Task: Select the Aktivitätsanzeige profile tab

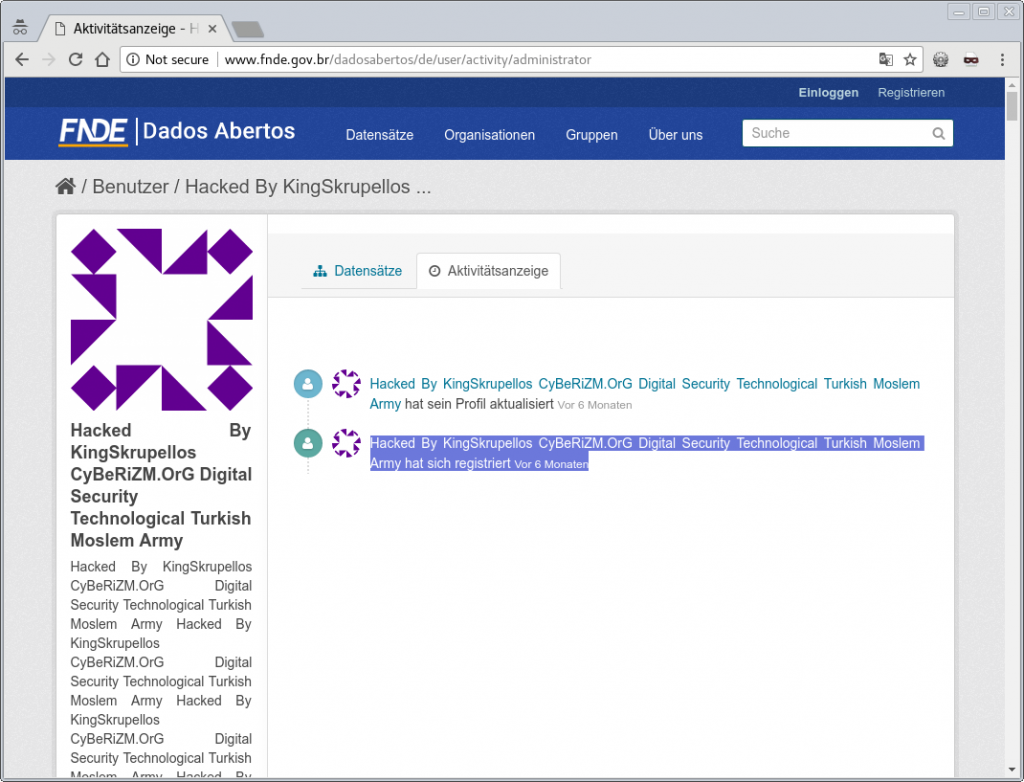Action: click(488, 271)
